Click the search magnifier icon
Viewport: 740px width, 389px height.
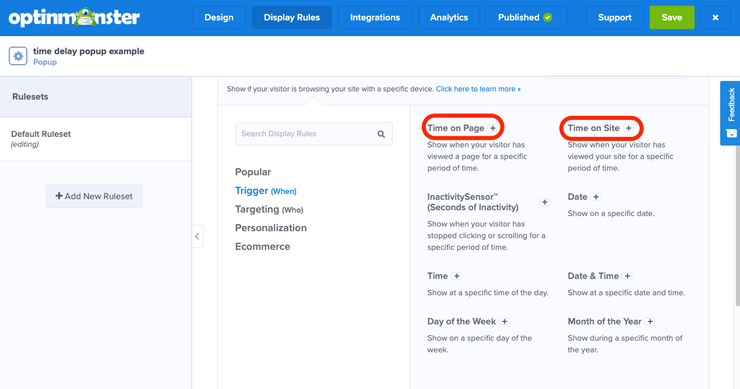381,134
